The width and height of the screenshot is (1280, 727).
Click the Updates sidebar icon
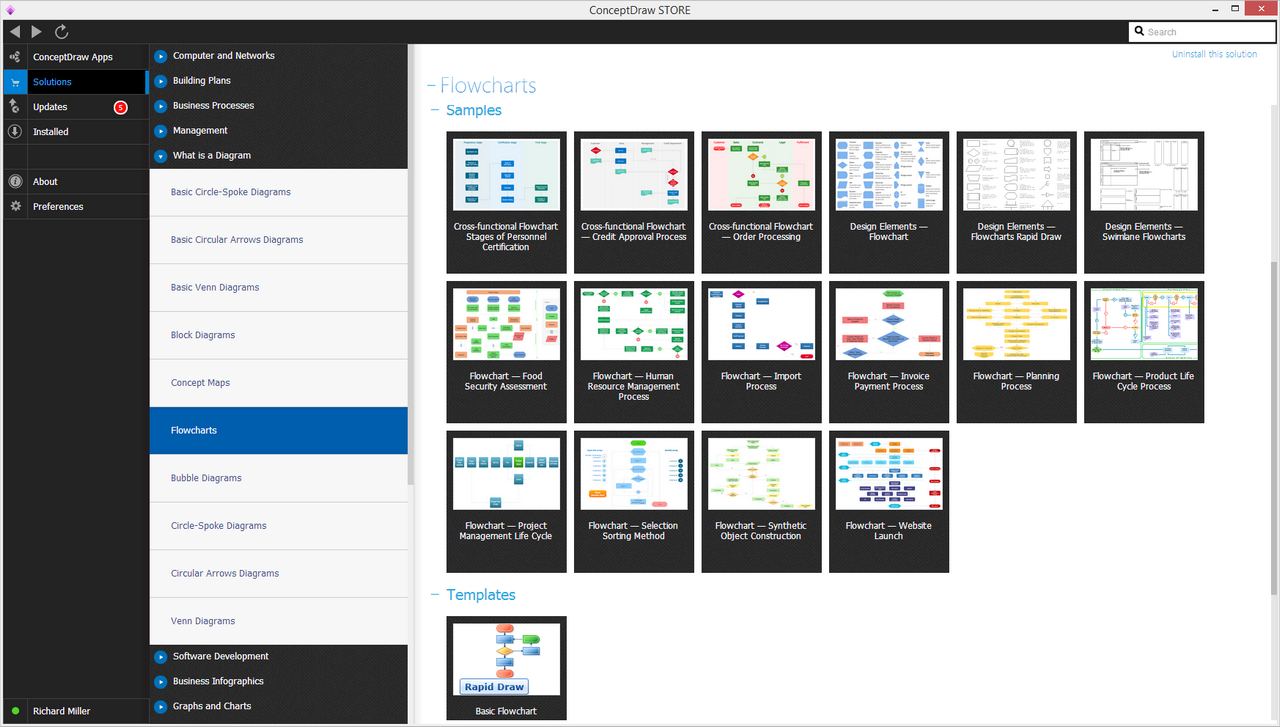(15, 106)
